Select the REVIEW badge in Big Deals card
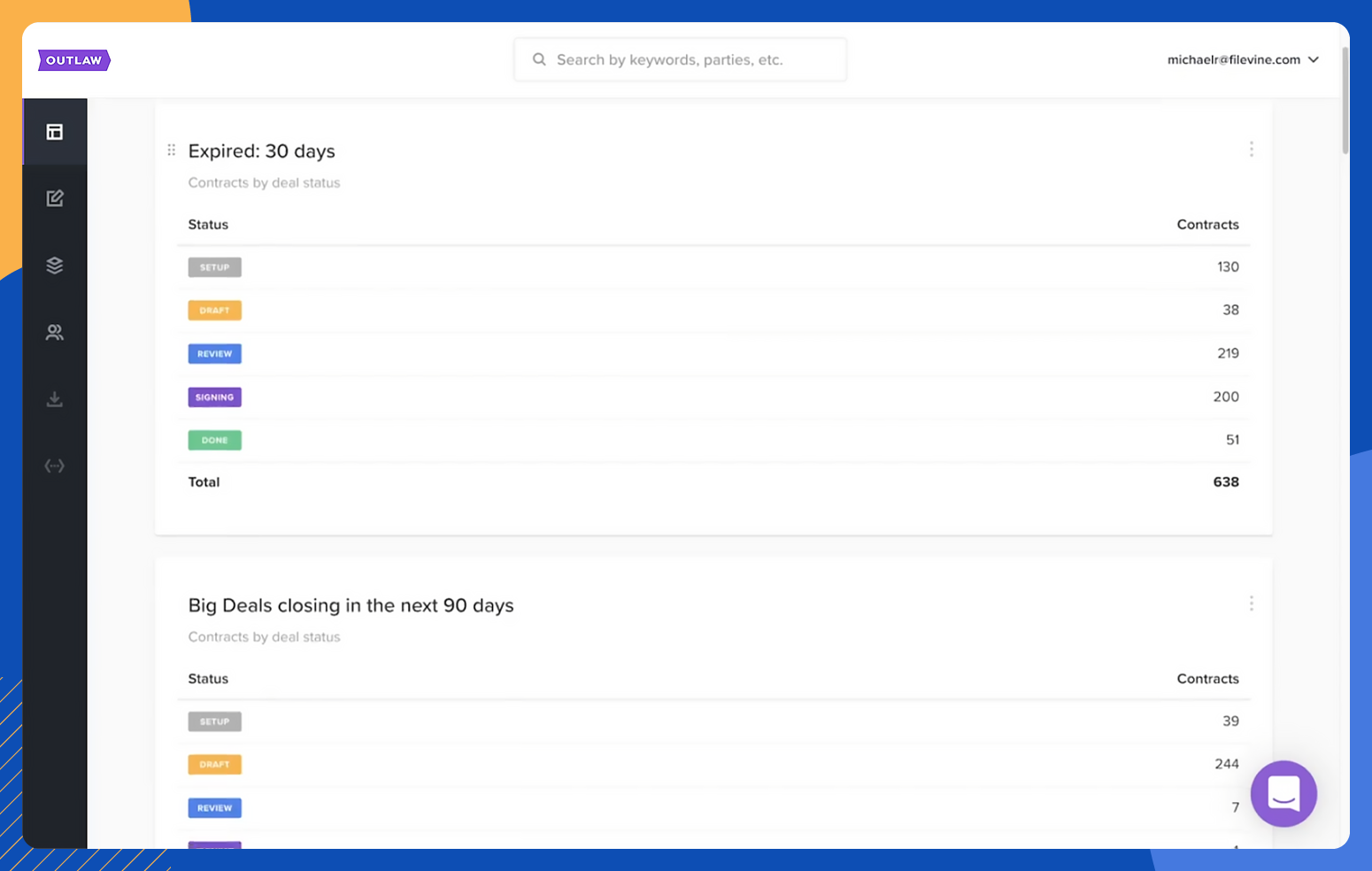The width and height of the screenshot is (1372, 871). pos(214,807)
